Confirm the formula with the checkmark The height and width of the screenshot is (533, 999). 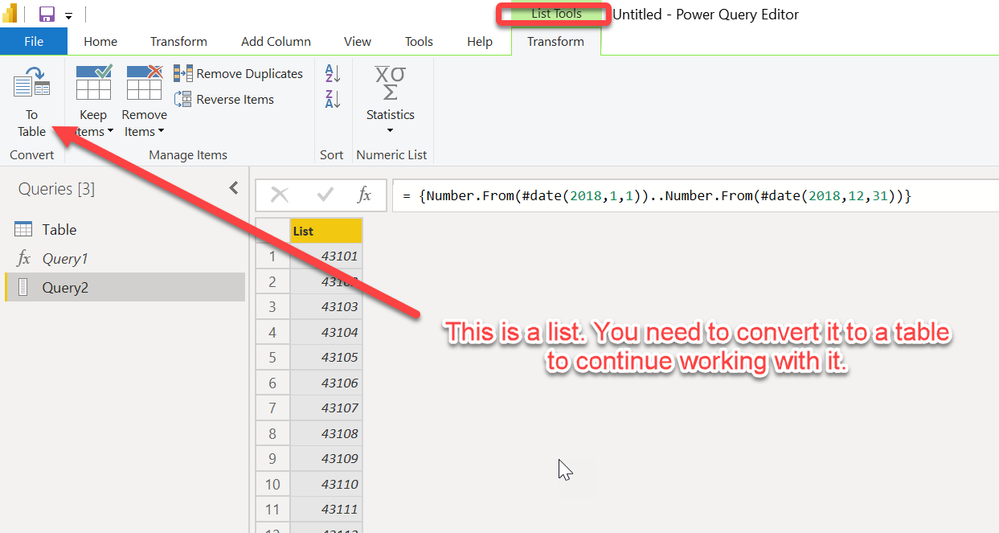(325, 195)
